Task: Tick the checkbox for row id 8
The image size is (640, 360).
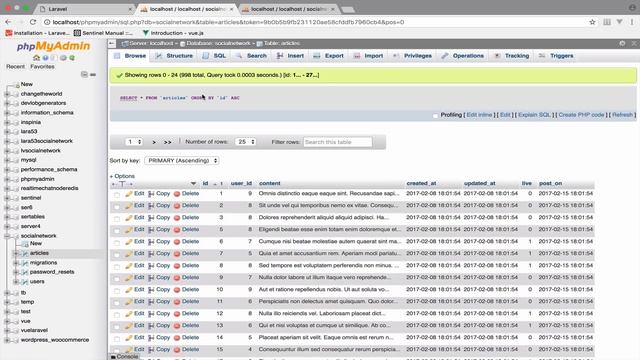Action: point(117,267)
